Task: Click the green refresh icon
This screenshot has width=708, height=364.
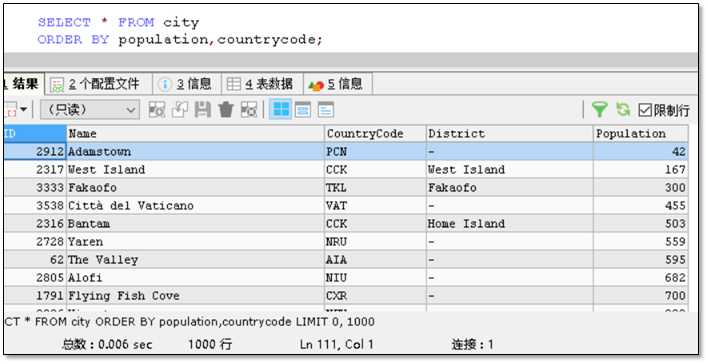Action: coord(623,109)
